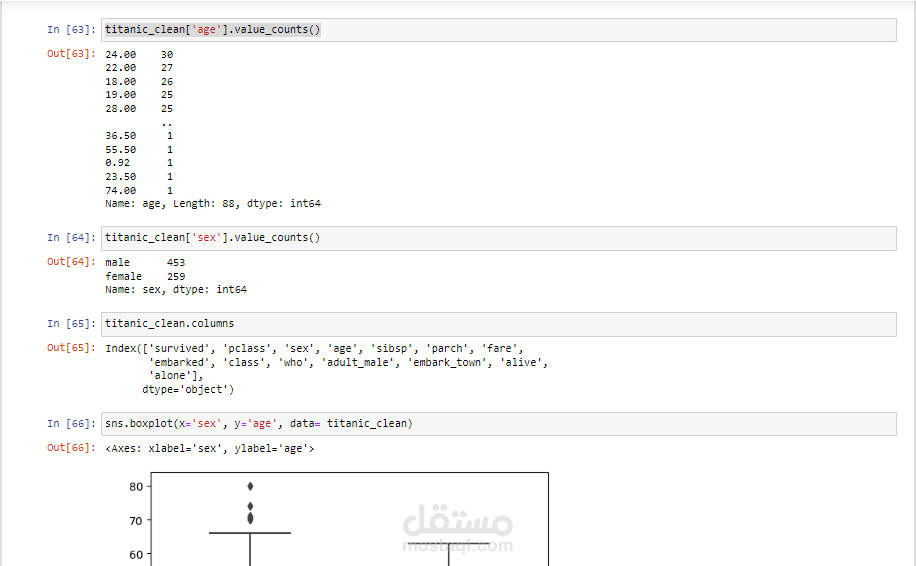
Task: Click the output row 19.00 25
Action: 139,95
